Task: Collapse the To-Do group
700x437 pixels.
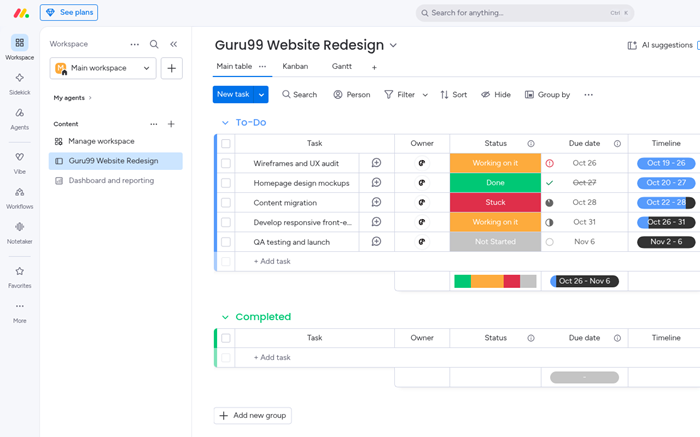Action: click(x=225, y=123)
